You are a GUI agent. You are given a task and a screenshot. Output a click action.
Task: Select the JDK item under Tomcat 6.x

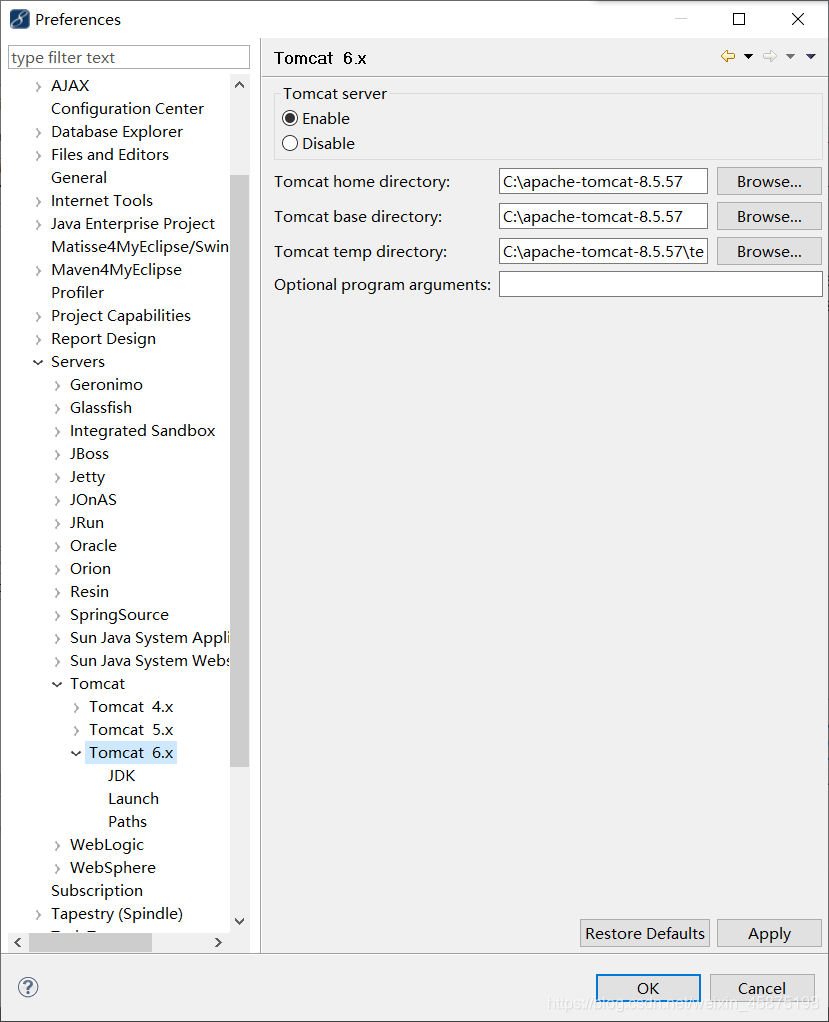click(122, 776)
